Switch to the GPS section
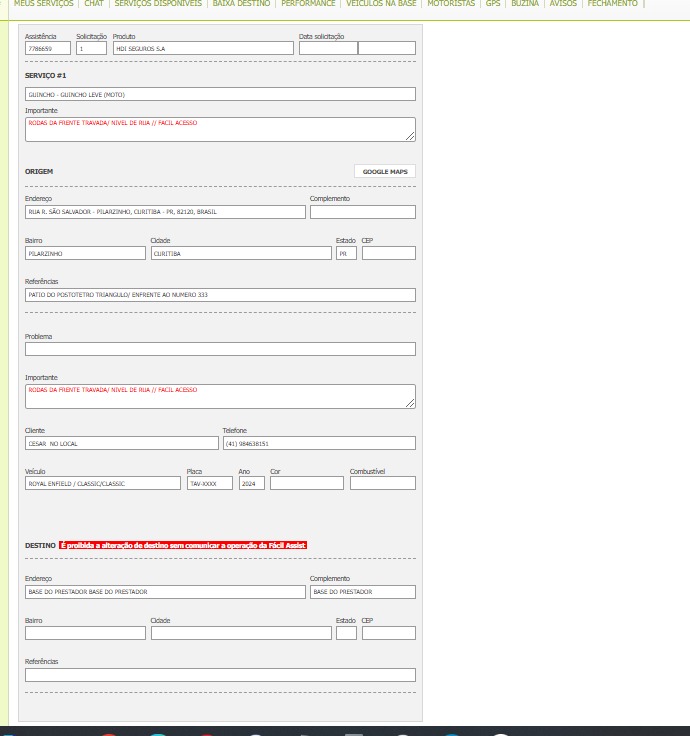This screenshot has width=690, height=736. [x=493, y=4]
